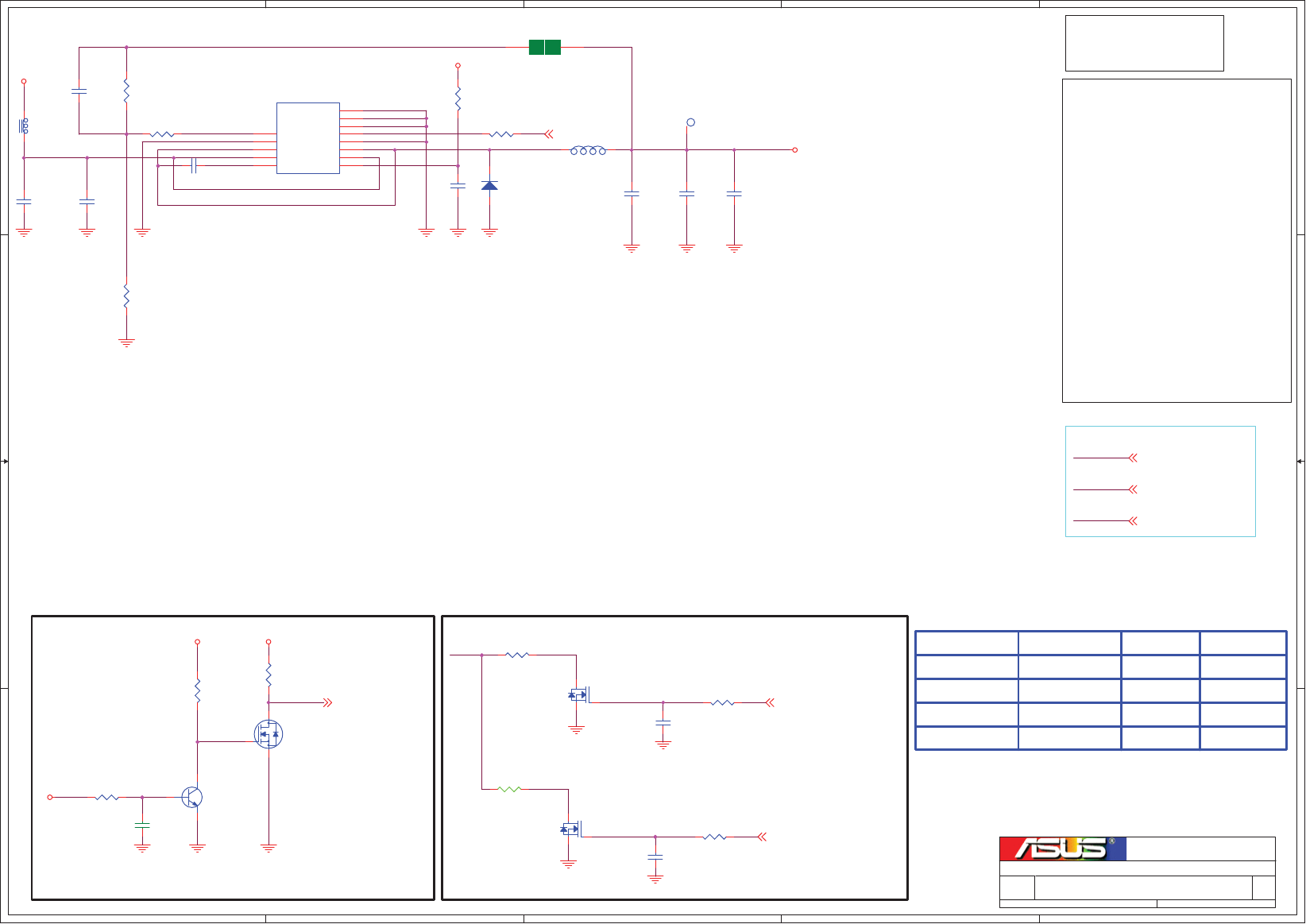This screenshot has height=924, width=1306.
Task: Click the double-arrow output port in the transistor box
Action: pyautogui.click(x=327, y=702)
